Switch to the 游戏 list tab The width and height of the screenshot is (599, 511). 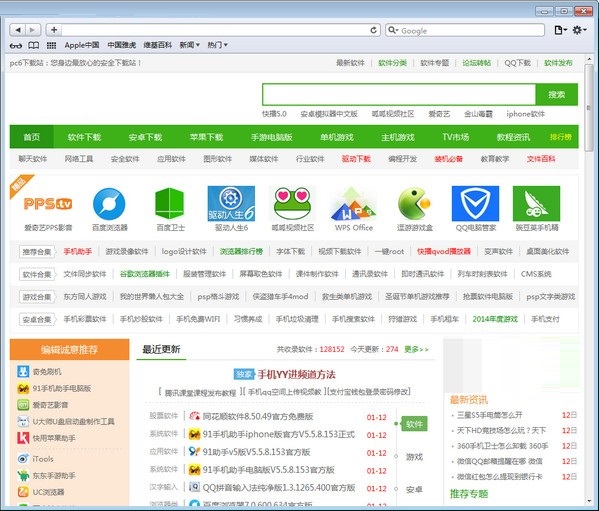pos(414,457)
